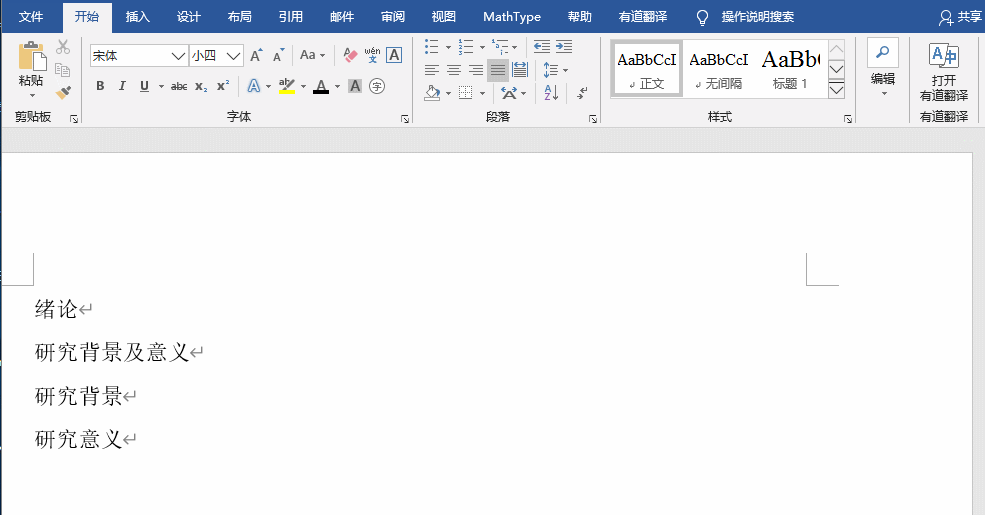Image resolution: width=985 pixels, height=515 pixels.
Task: Toggle show paragraph marks
Action: pos(583,94)
